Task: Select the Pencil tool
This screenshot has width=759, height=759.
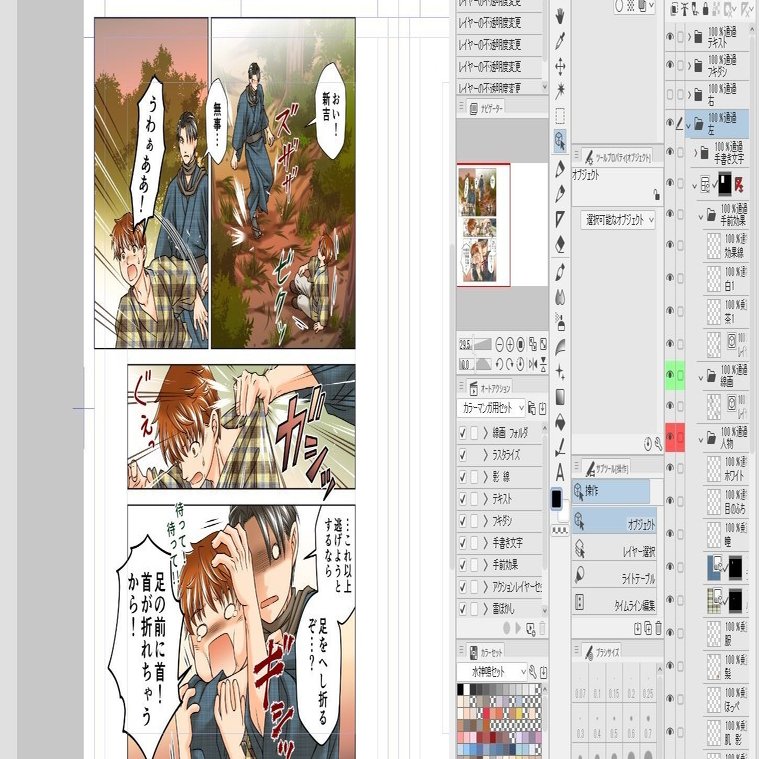Action: [x=560, y=194]
